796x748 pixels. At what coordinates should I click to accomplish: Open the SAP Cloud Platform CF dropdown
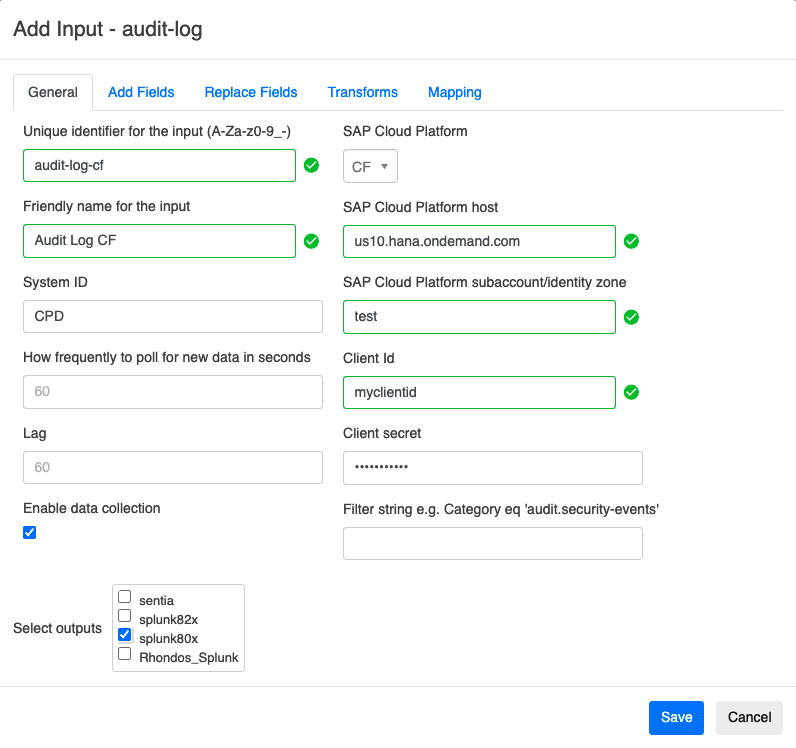pyautogui.click(x=370, y=167)
